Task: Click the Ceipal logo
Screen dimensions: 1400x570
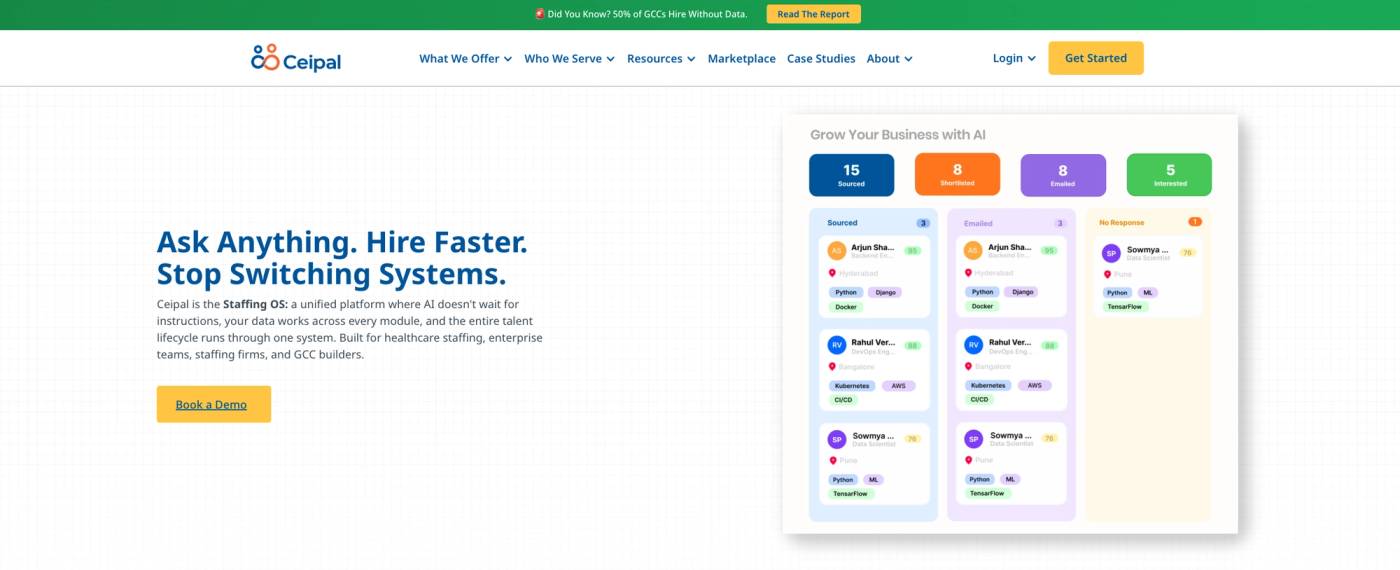Action: click(x=296, y=58)
